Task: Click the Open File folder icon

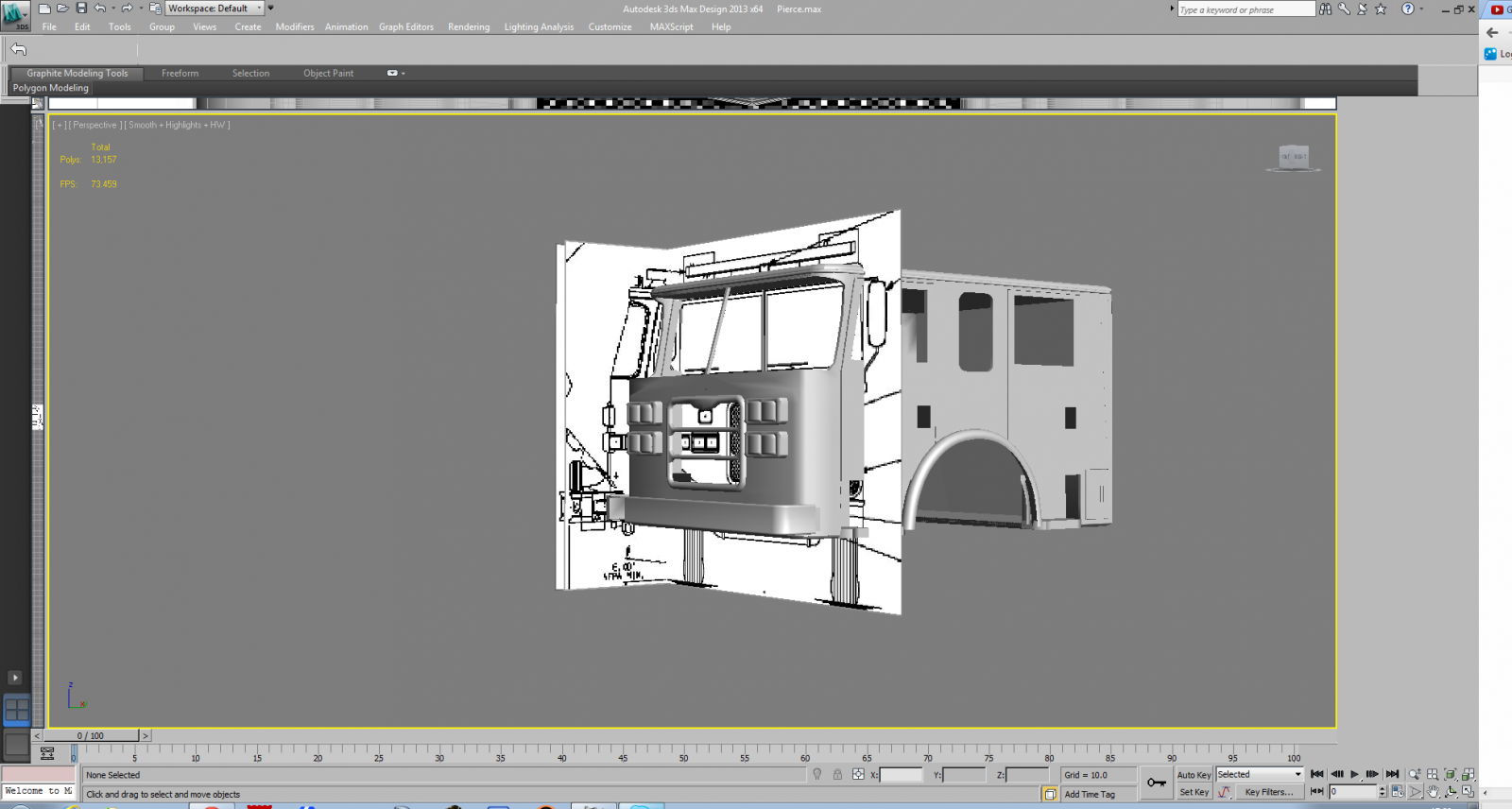Action: [x=62, y=9]
